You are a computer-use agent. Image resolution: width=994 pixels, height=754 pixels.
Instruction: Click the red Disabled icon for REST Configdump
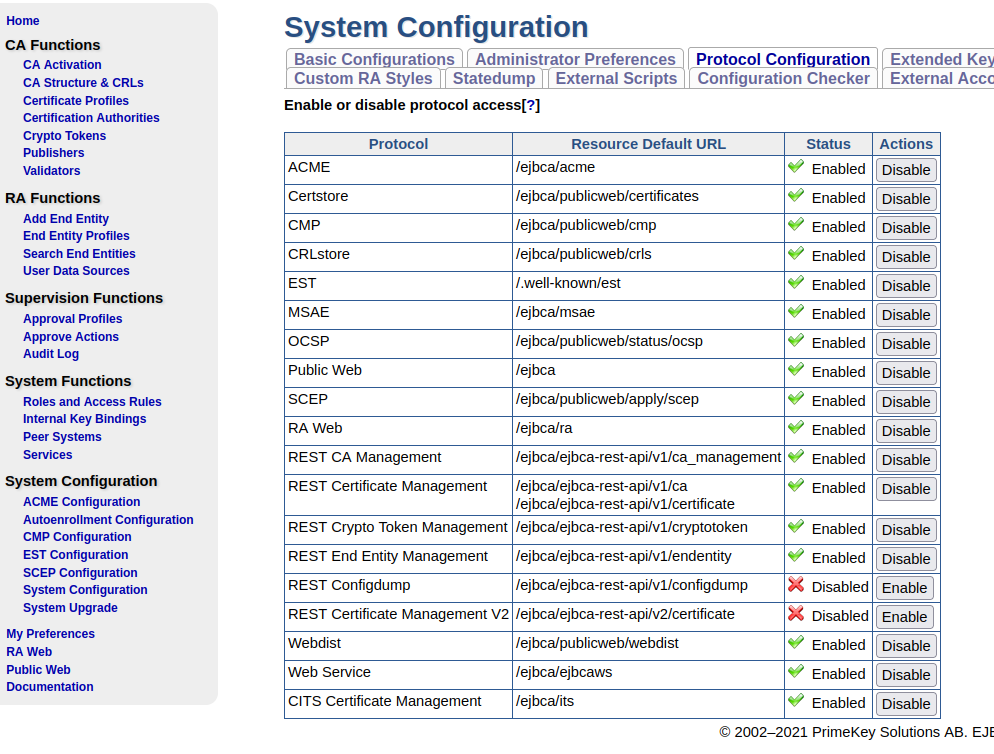[795, 586]
